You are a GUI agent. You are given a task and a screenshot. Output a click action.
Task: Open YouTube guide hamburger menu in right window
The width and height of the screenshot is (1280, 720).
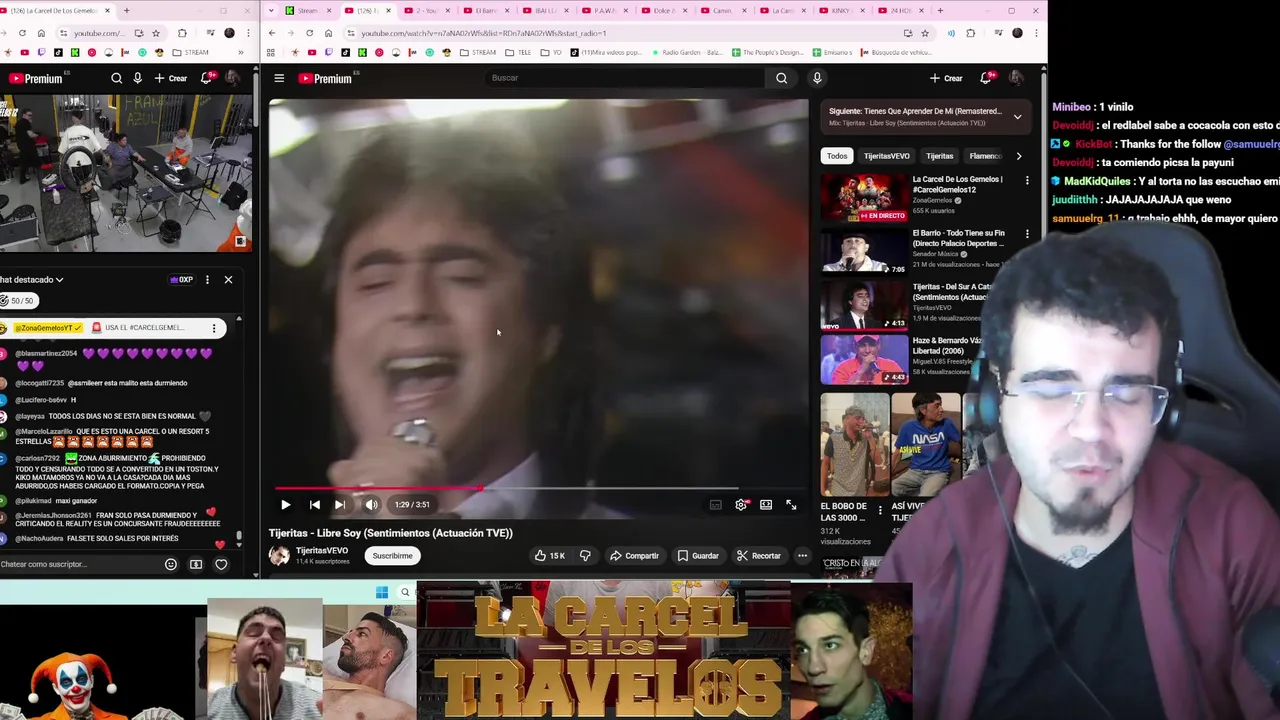[x=279, y=78]
